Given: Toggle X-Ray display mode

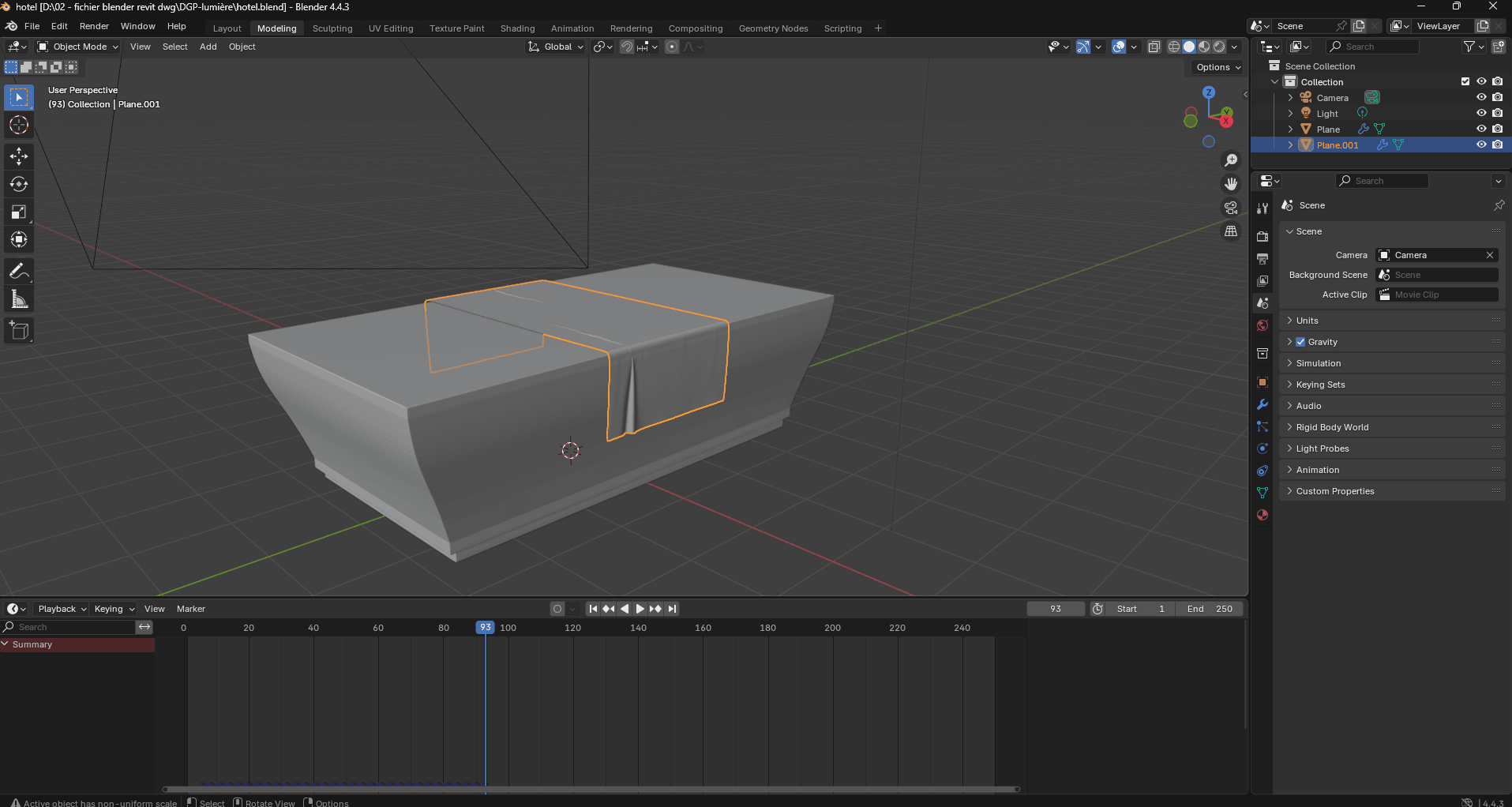Looking at the screenshot, I should click(x=1154, y=47).
